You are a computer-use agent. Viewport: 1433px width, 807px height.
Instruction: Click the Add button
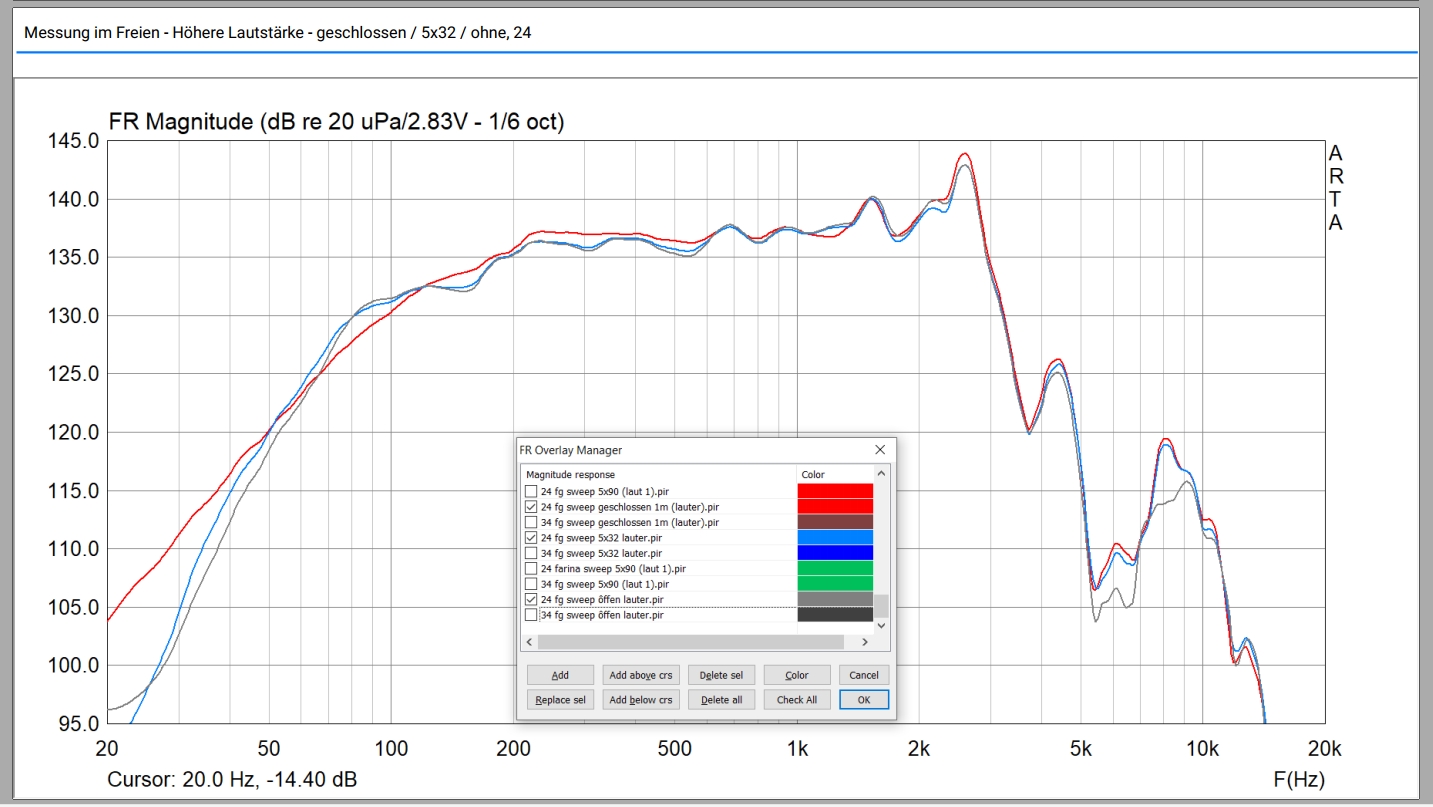[x=560, y=675]
